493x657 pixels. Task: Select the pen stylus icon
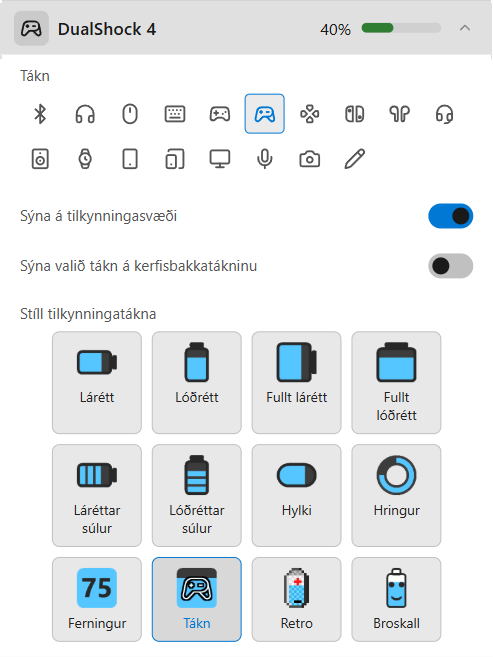354,159
